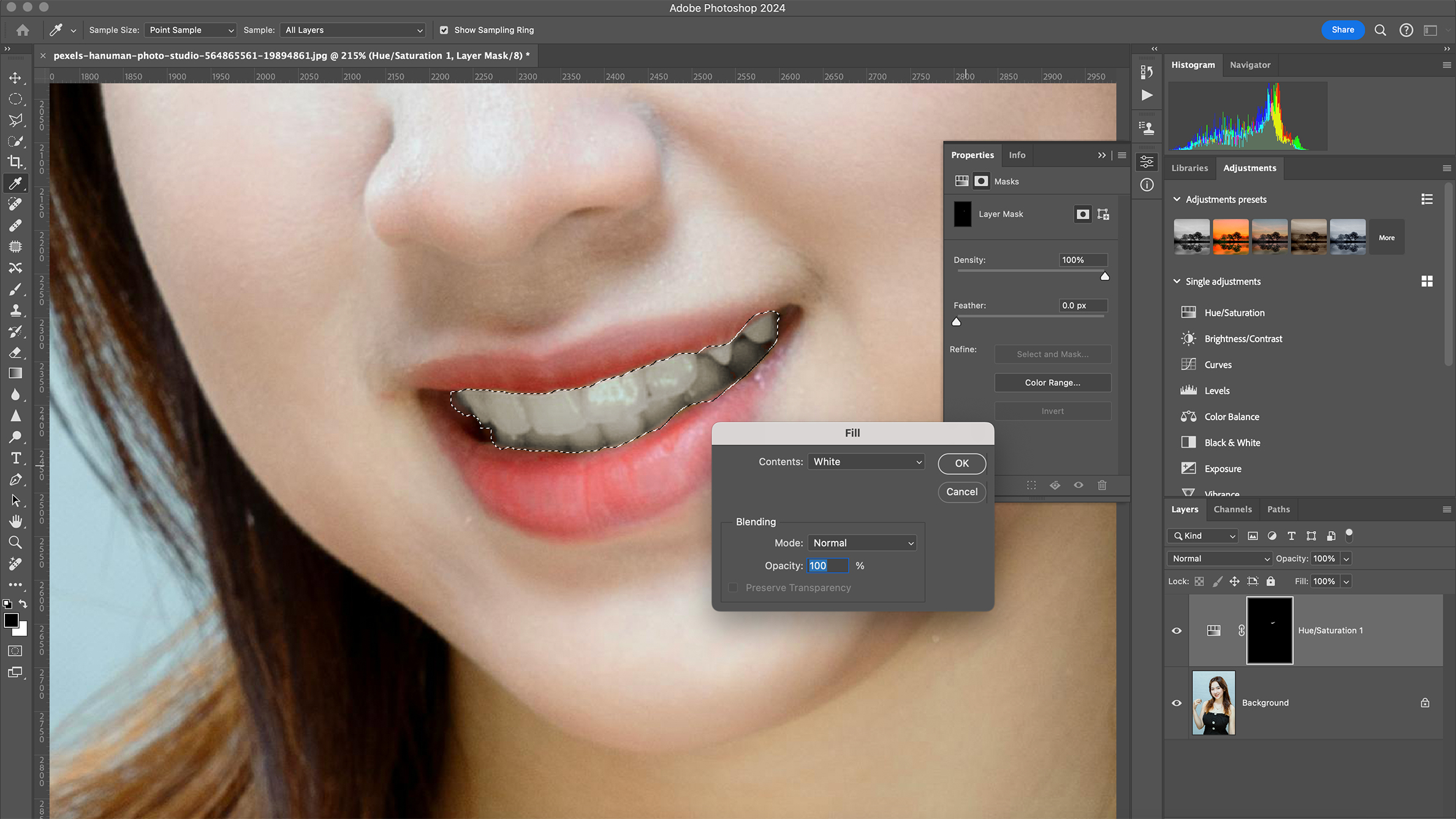Toggle Preserve Transparency checkbox in Fill dialog

click(732, 587)
